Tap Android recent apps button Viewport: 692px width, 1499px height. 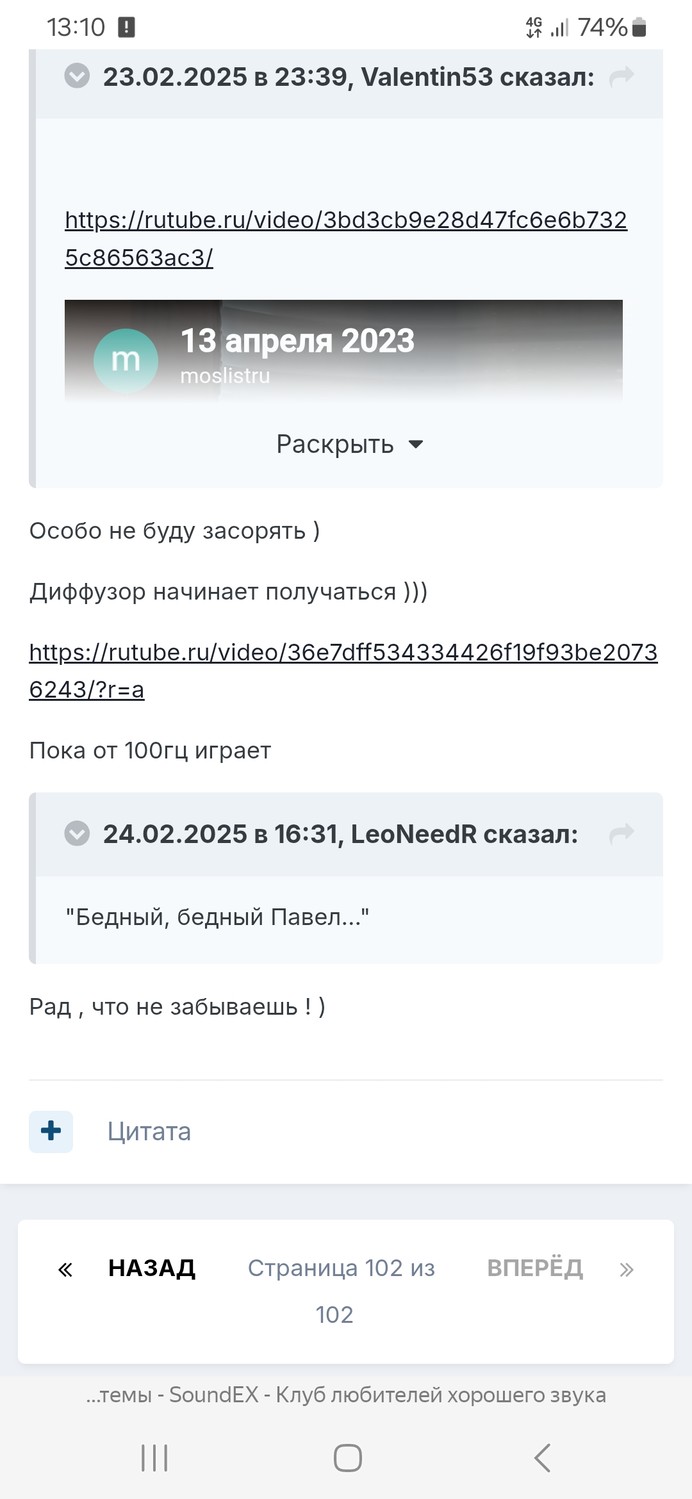point(154,1458)
